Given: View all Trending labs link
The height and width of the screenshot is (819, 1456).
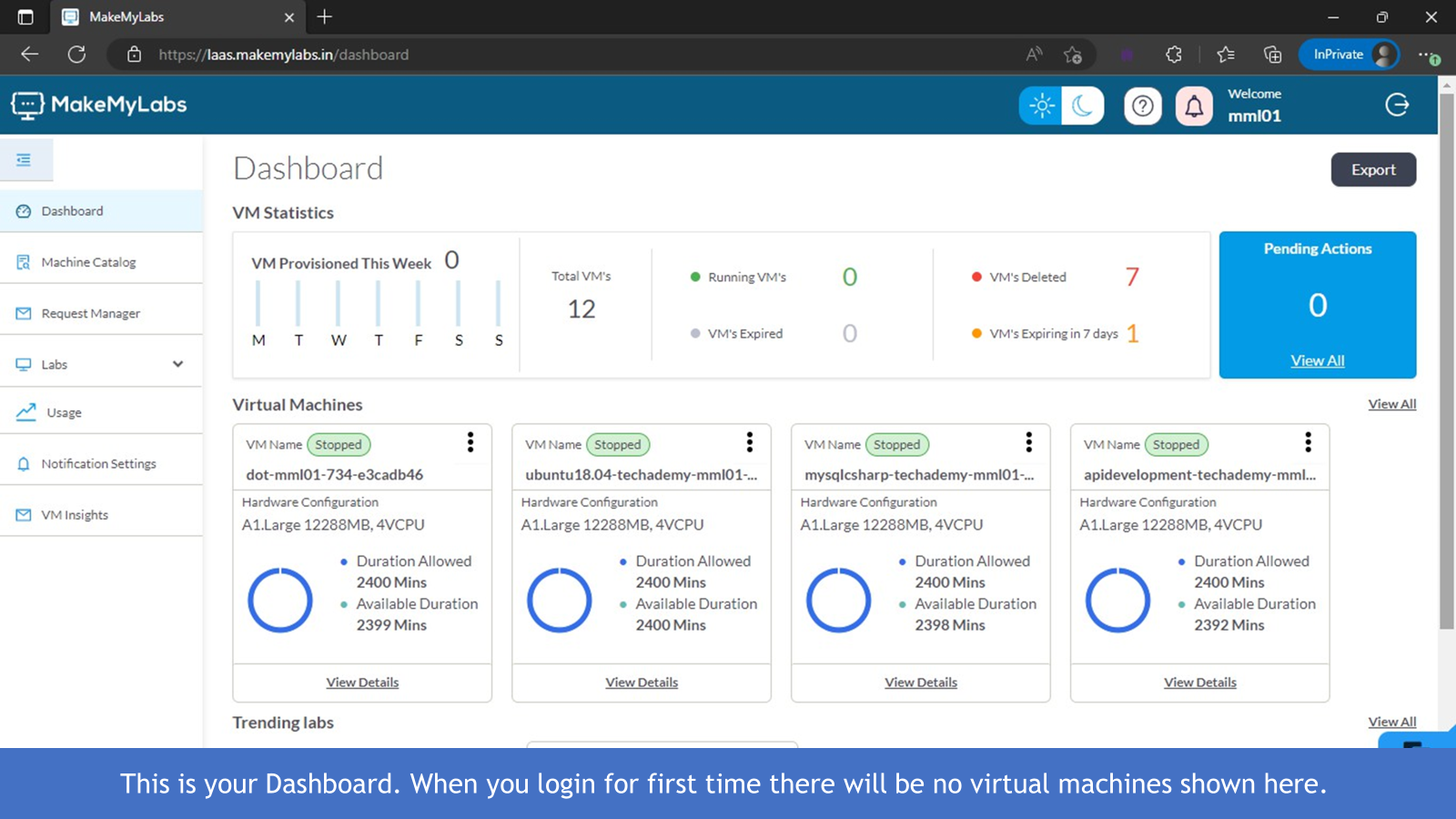Looking at the screenshot, I should click(1391, 722).
